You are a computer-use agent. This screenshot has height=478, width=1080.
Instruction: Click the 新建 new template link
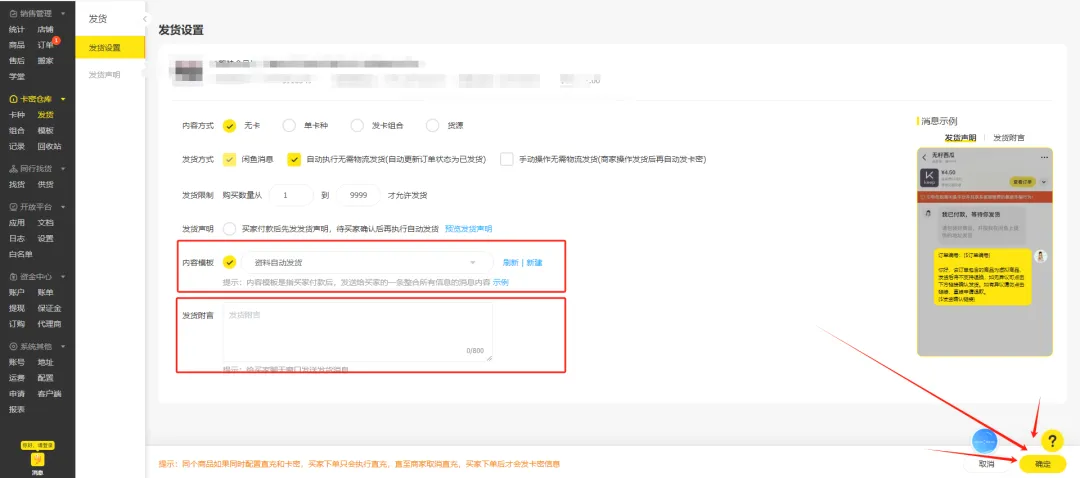point(534,262)
